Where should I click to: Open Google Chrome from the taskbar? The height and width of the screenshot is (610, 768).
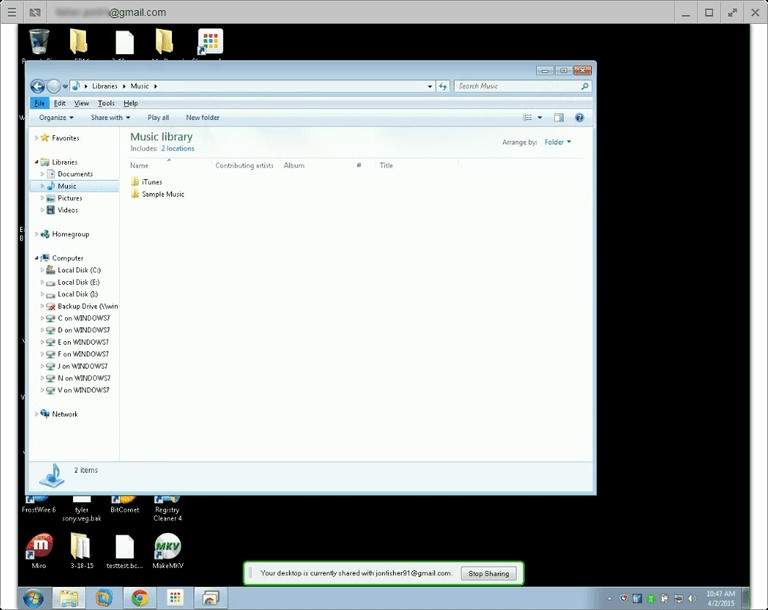140,598
